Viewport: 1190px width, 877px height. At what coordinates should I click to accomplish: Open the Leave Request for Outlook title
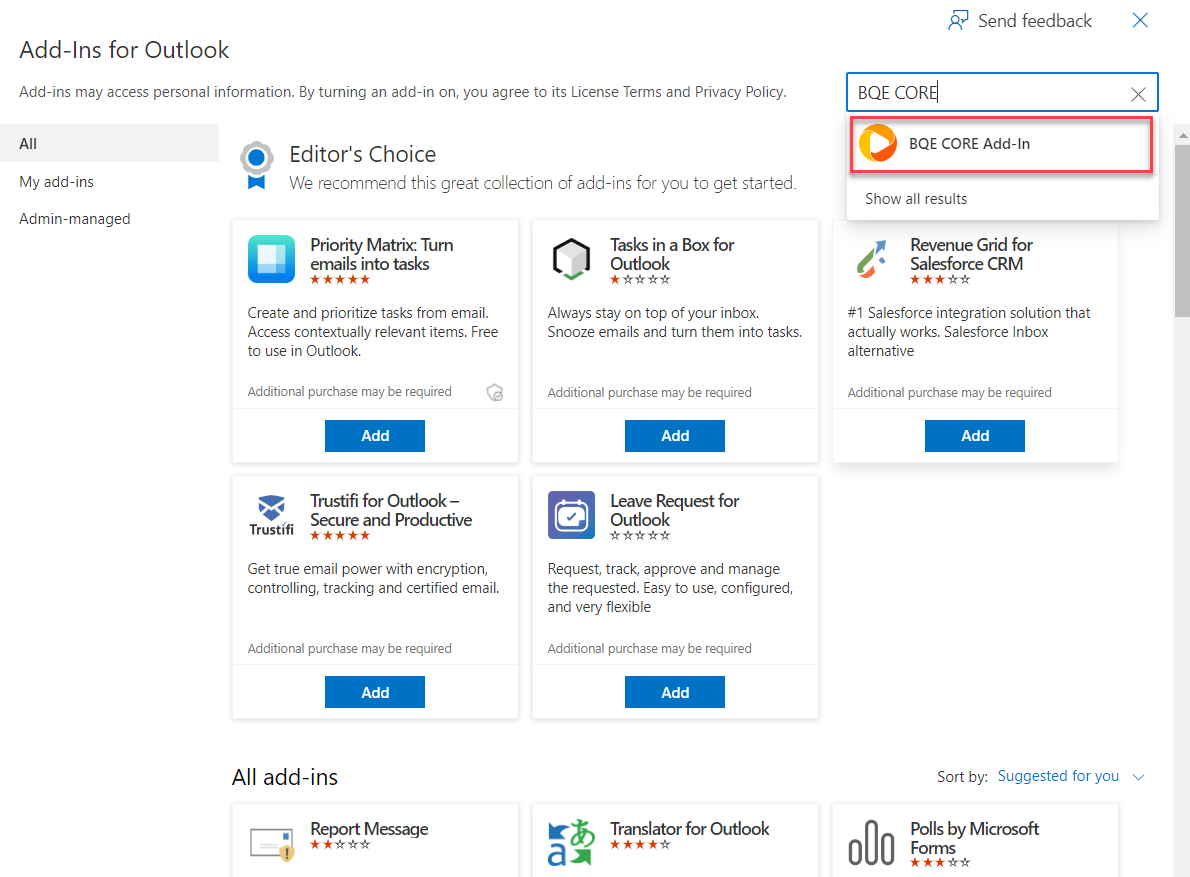click(x=675, y=511)
